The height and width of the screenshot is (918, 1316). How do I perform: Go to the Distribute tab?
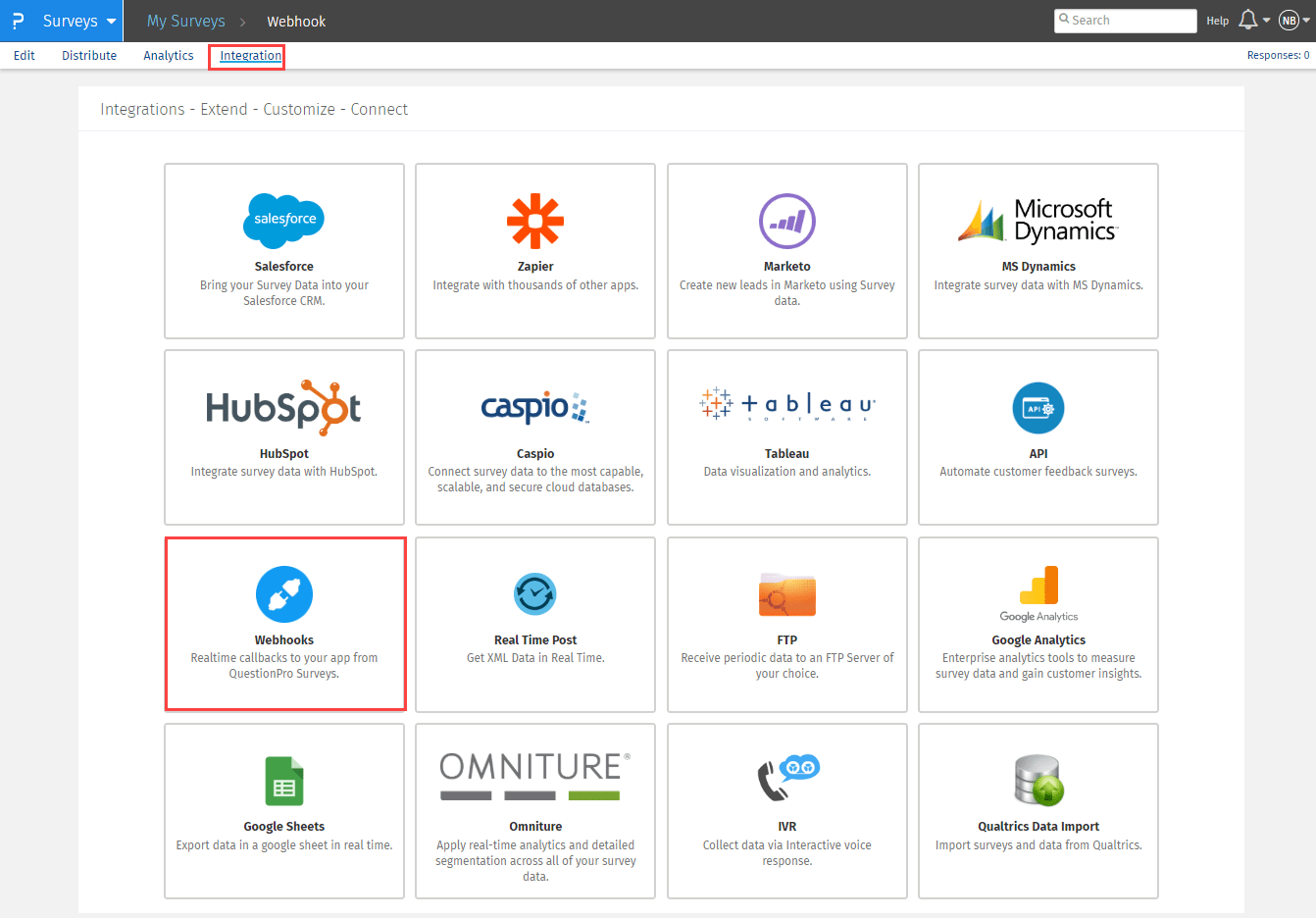(x=89, y=56)
